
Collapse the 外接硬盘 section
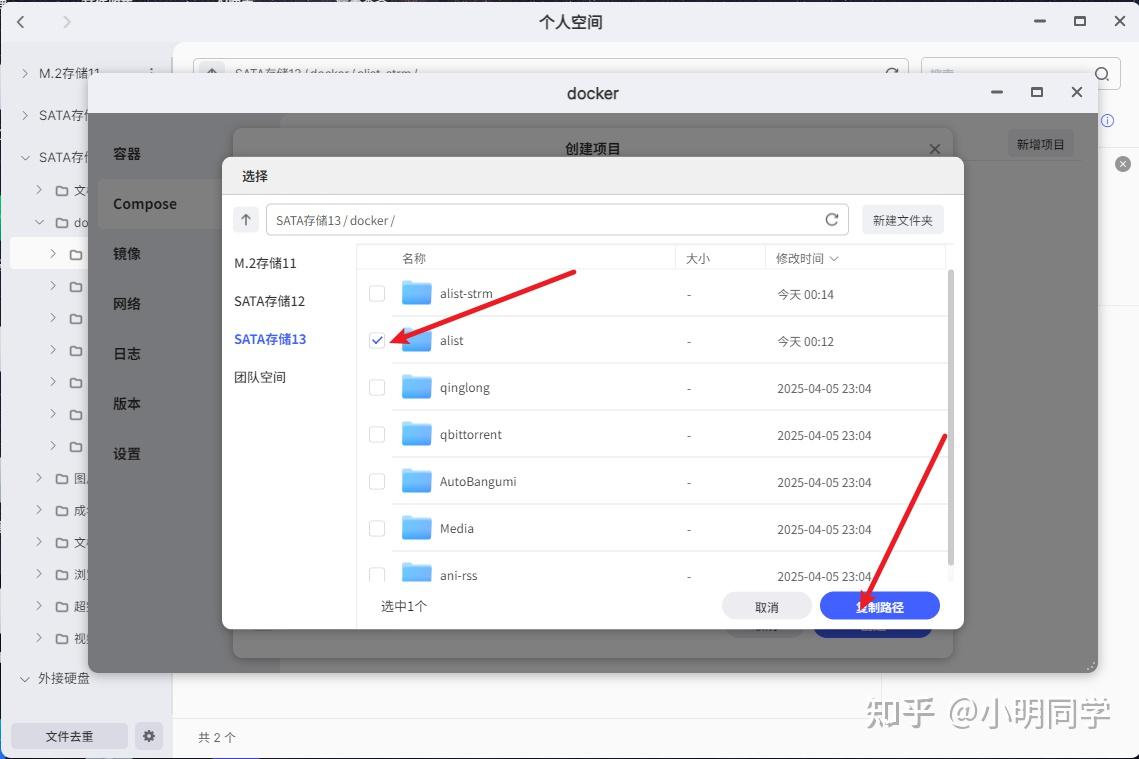[25, 678]
